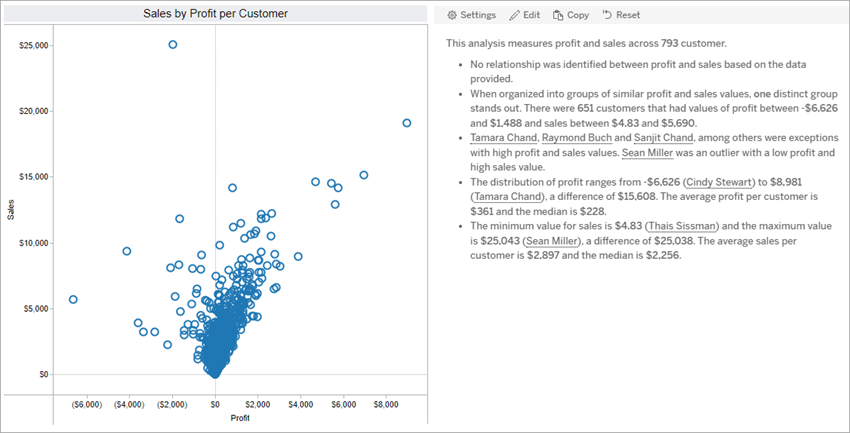Click the Edit pencil icon
850x433 pixels.
(x=515, y=15)
